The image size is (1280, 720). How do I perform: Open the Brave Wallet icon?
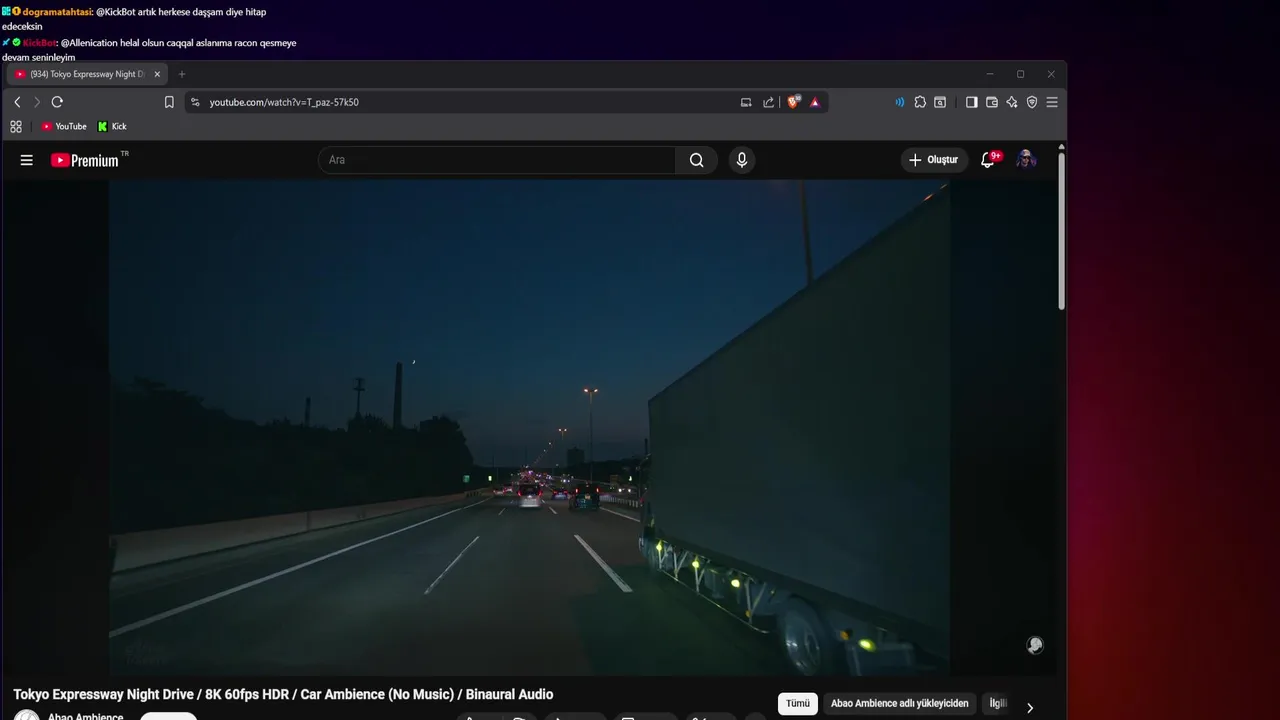pyautogui.click(x=992, y=102)
